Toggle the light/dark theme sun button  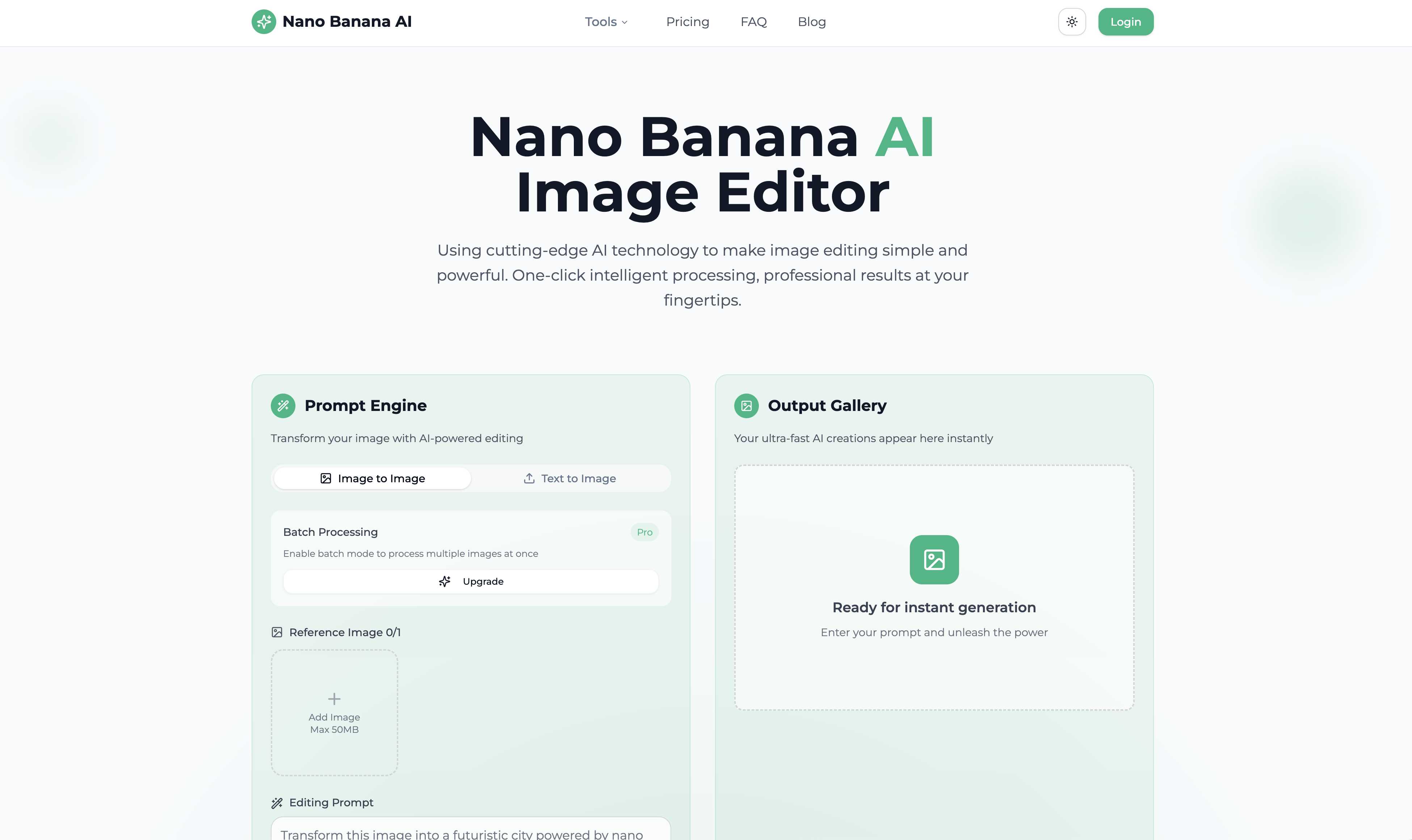pyautogui.click(x=1072, y=21)
